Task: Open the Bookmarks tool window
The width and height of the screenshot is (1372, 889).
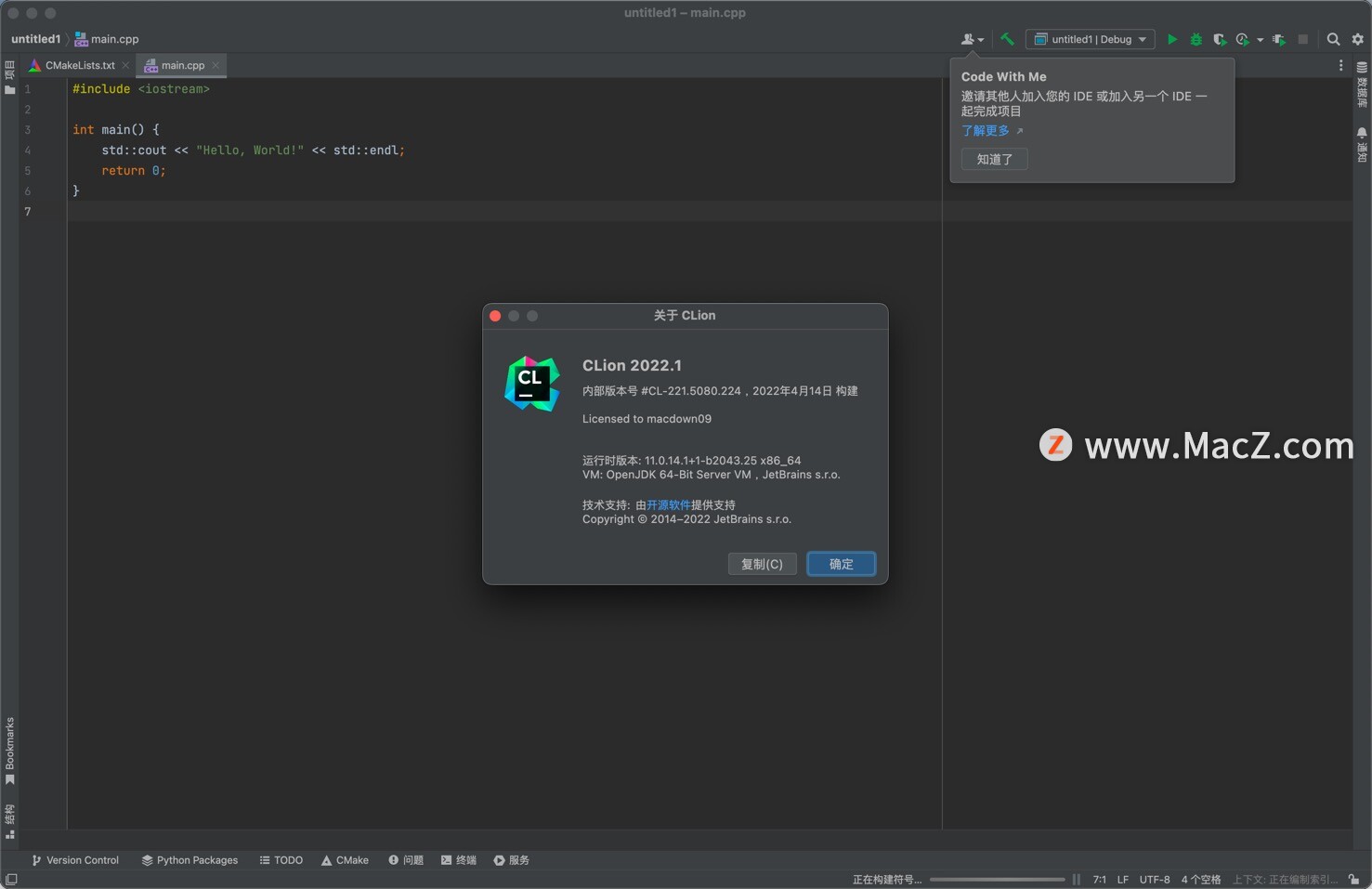Action: pyautogui.click(x=9, y=751)
